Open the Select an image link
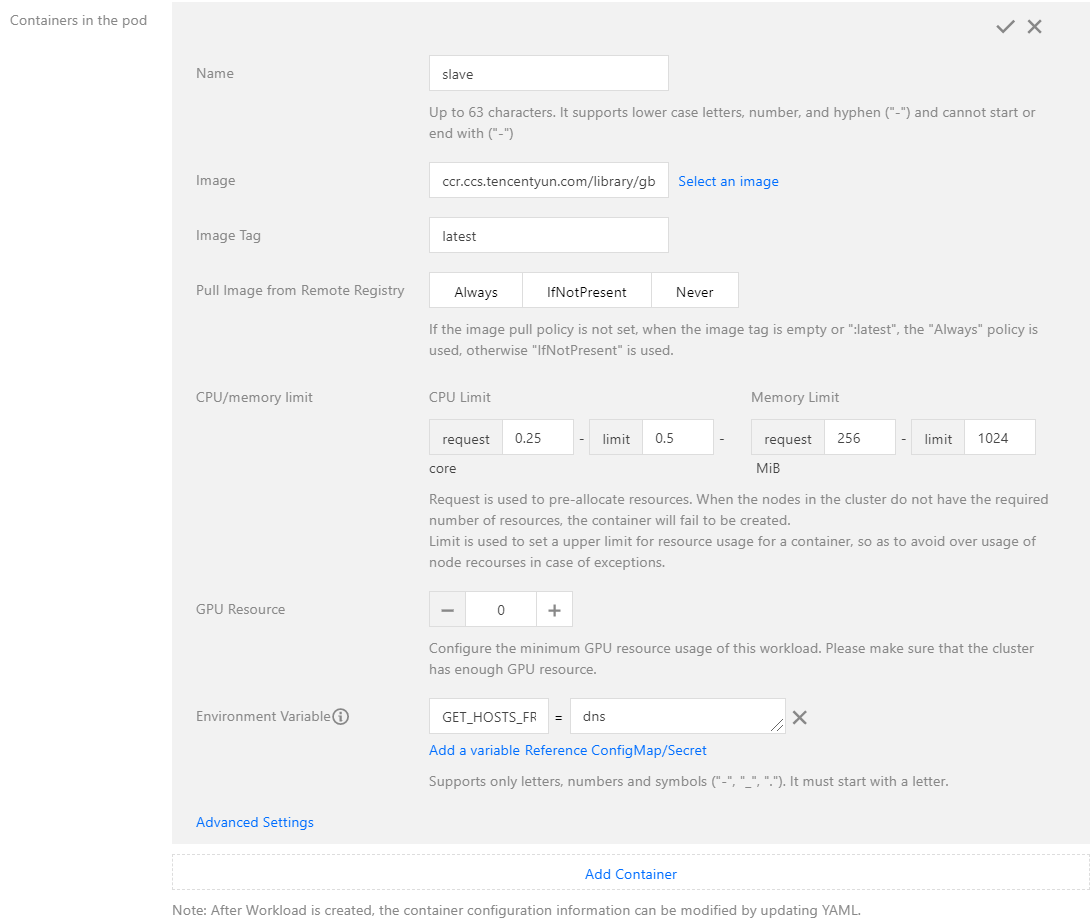 click(728, 181)
